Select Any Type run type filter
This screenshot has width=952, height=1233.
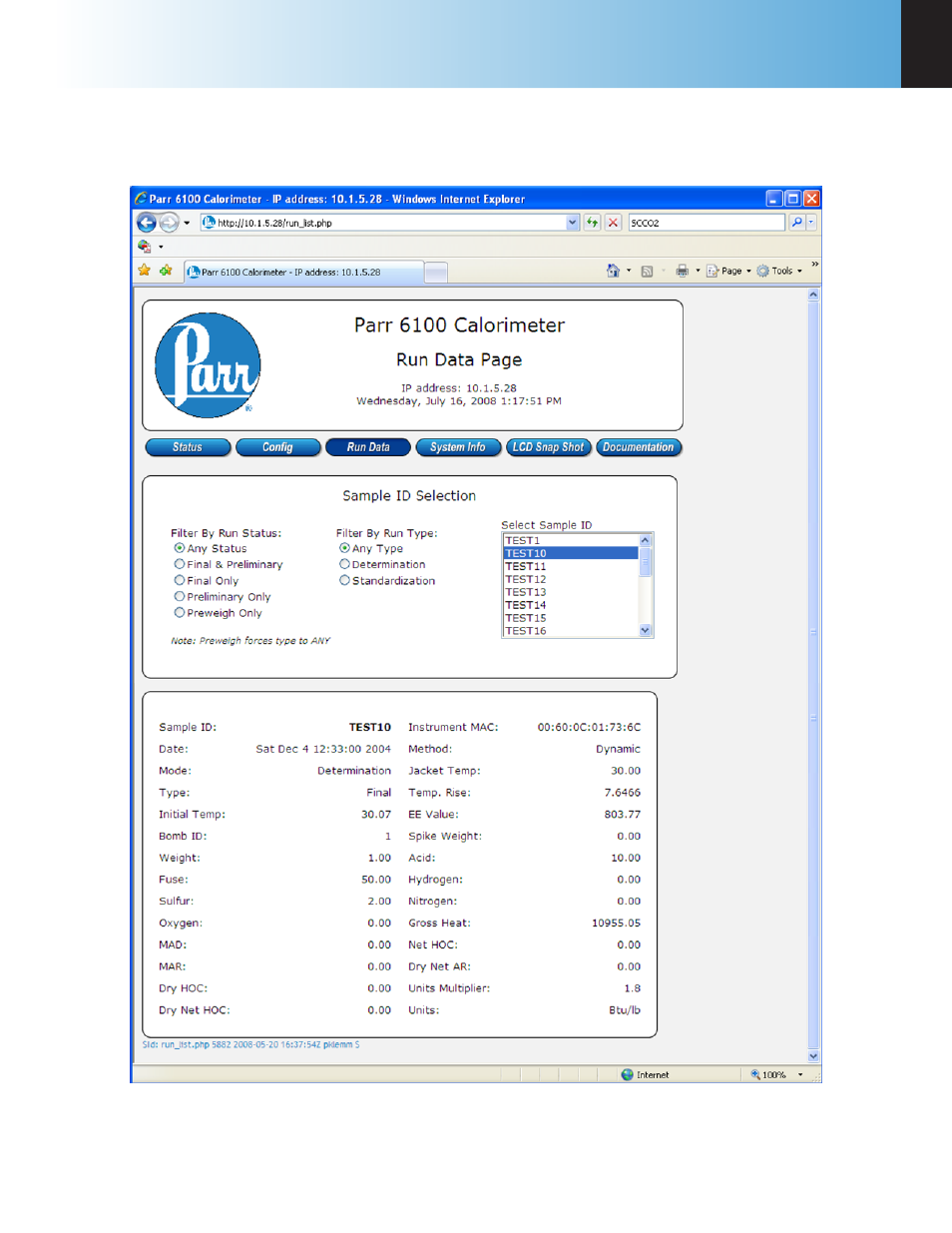coord(344,548)
